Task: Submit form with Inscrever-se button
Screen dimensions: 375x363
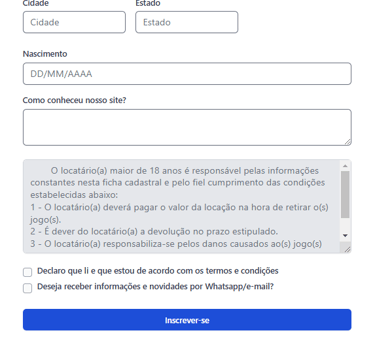Action: click(x=187, y=320)
